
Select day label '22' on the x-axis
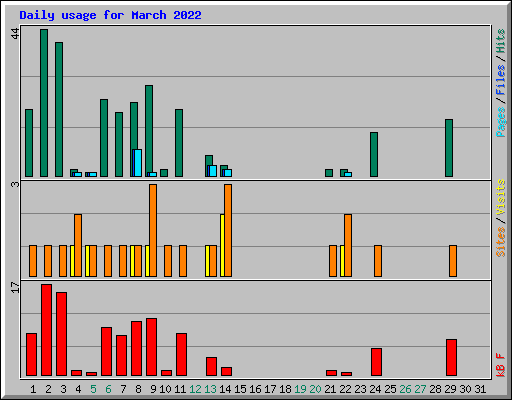tap(345, 389)
